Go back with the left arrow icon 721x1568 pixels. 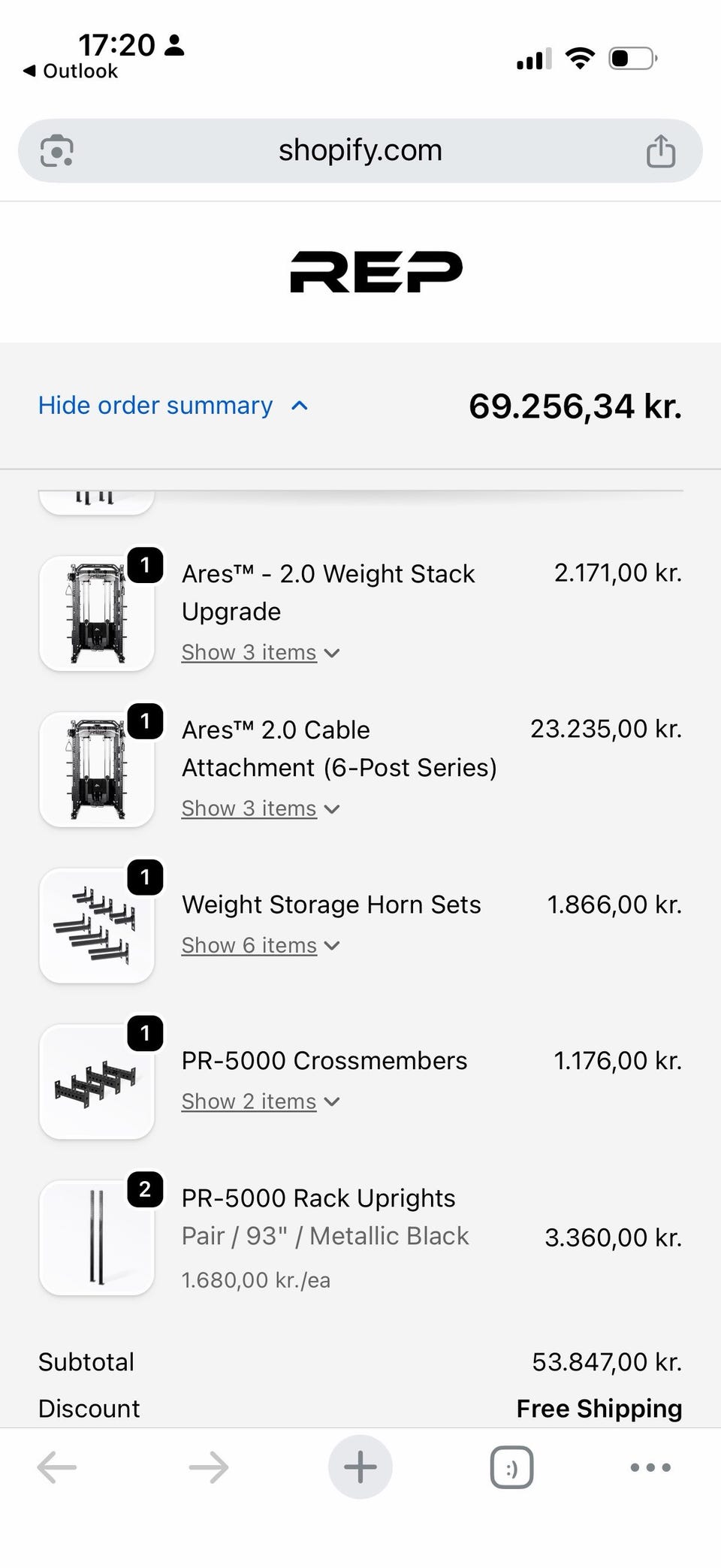pos(57,1467)
